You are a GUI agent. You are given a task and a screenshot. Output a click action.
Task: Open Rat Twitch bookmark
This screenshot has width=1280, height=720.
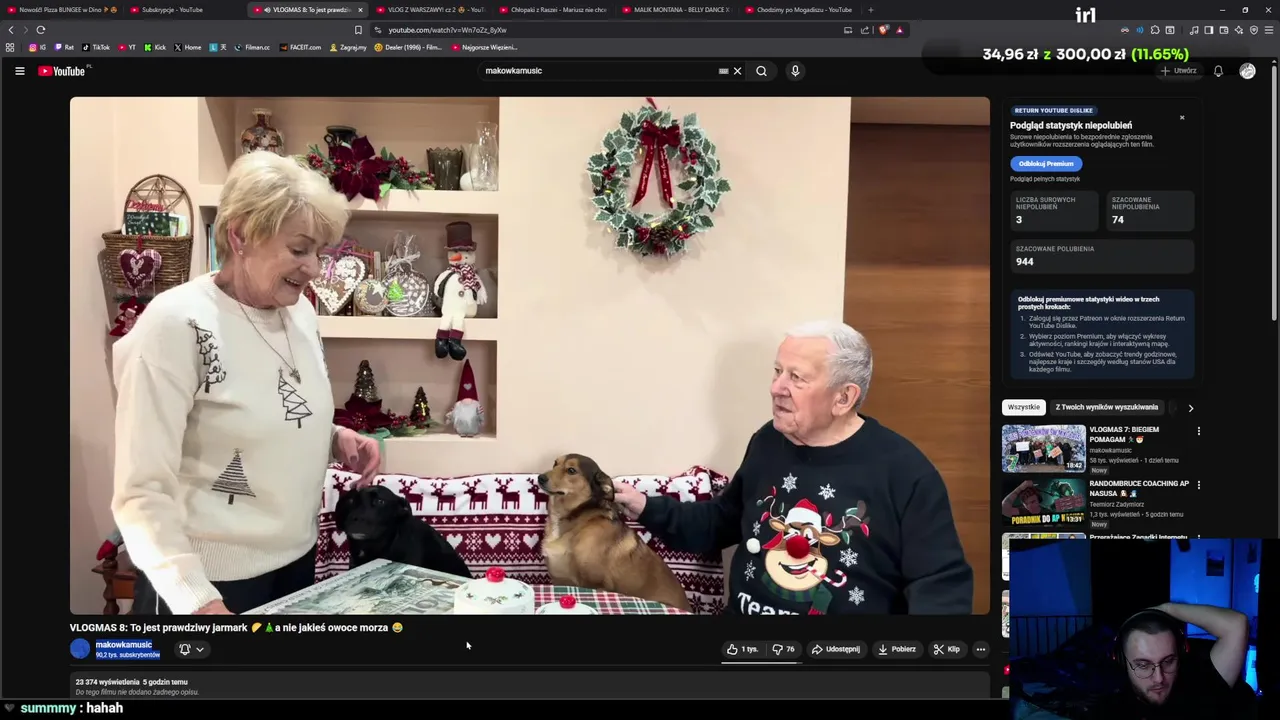pyautogui.click(x=64, y=47)
